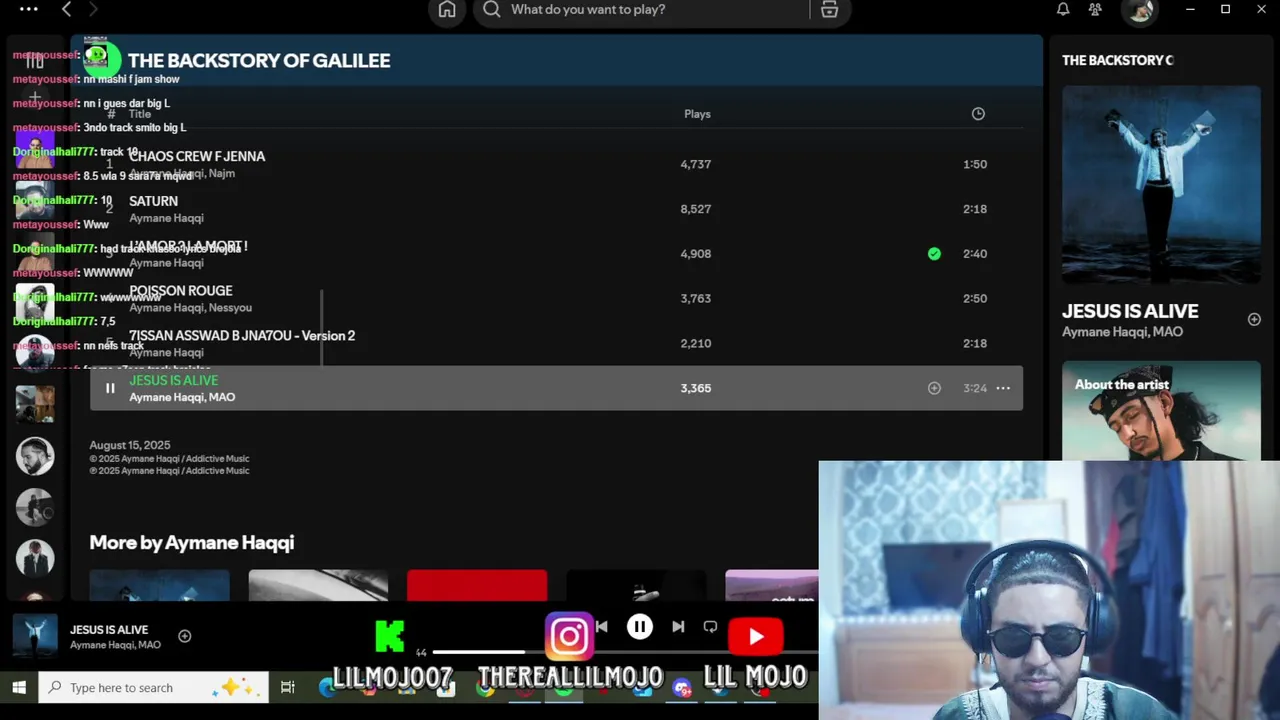Open the three-dot app menu at top left
This screenshot has height=720, width=1280.
[29, 9]
